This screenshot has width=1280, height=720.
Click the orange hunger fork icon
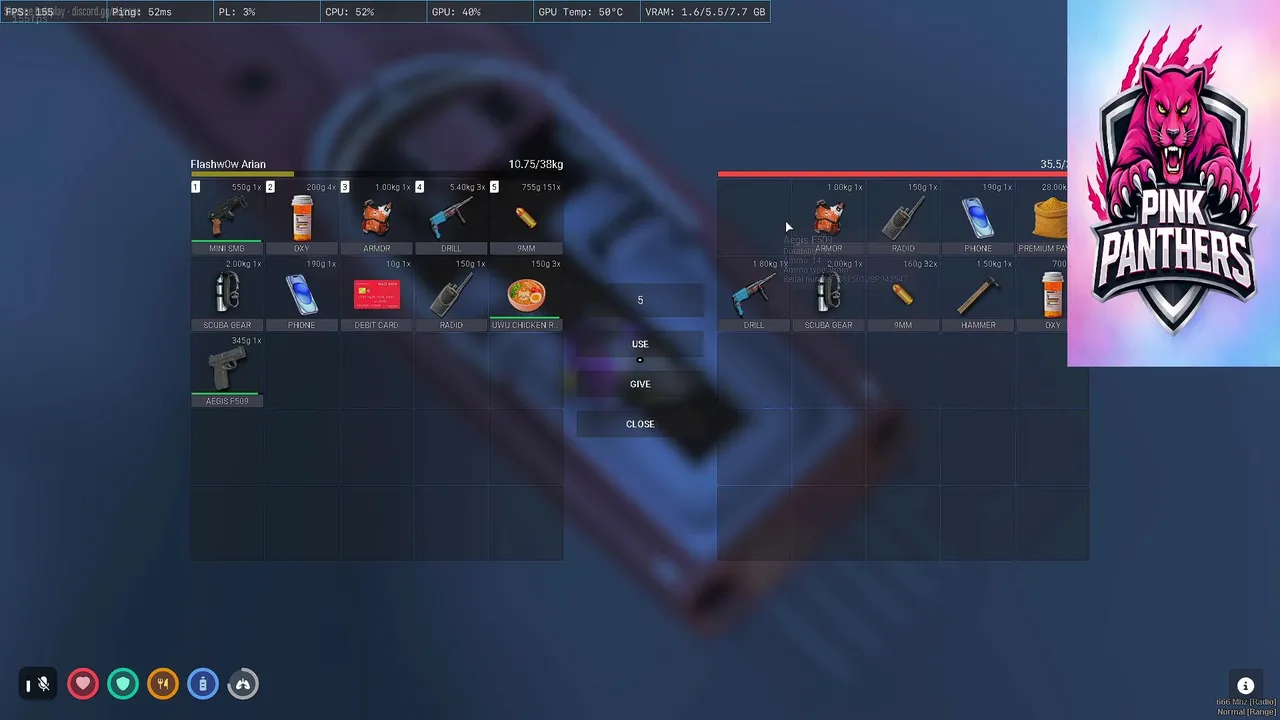163,684
